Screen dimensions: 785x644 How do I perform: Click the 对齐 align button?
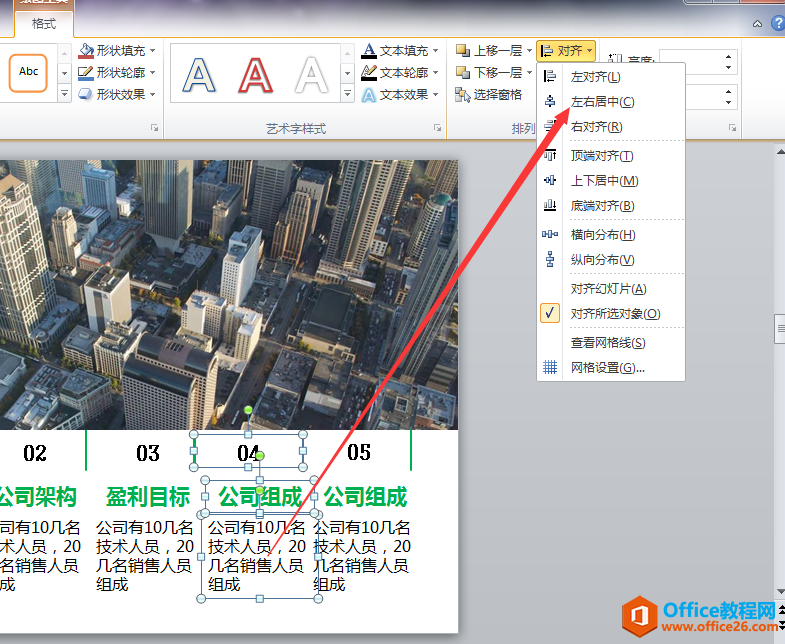coord(565,50)
